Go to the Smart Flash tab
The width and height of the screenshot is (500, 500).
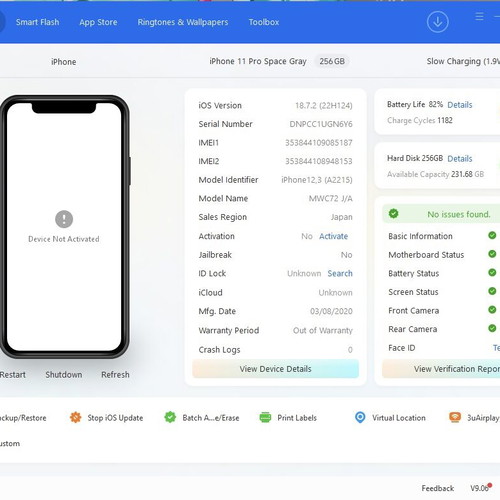click(x=37, y=22)
